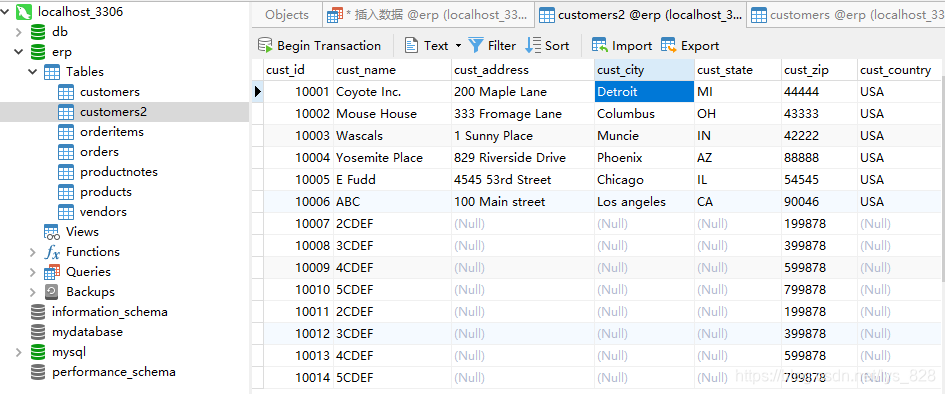Select the cust_zip column header
The image size is (945, 394).
coord(820,70)
